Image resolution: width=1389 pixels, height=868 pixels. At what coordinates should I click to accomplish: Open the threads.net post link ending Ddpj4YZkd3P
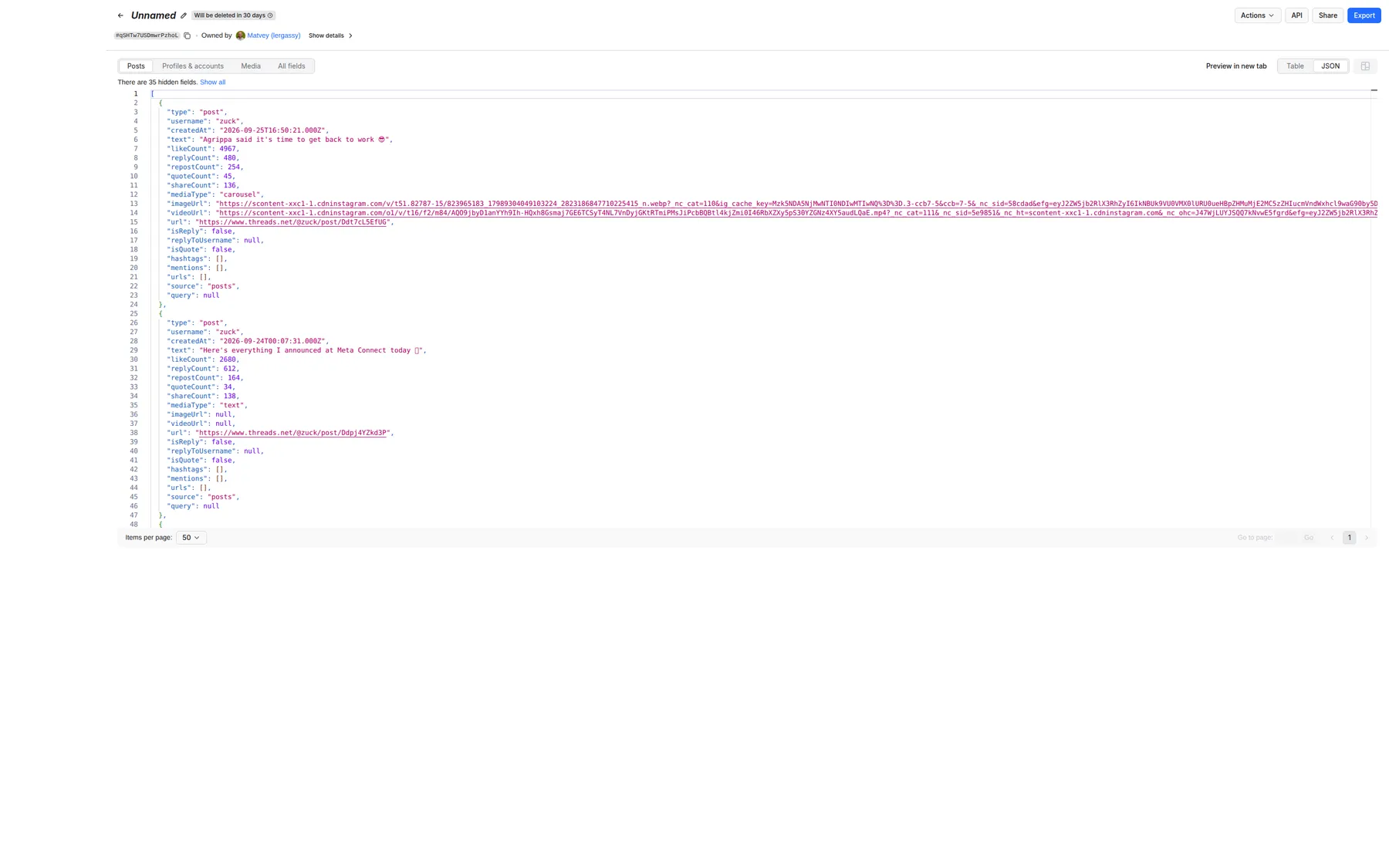(x=293, y=433)
